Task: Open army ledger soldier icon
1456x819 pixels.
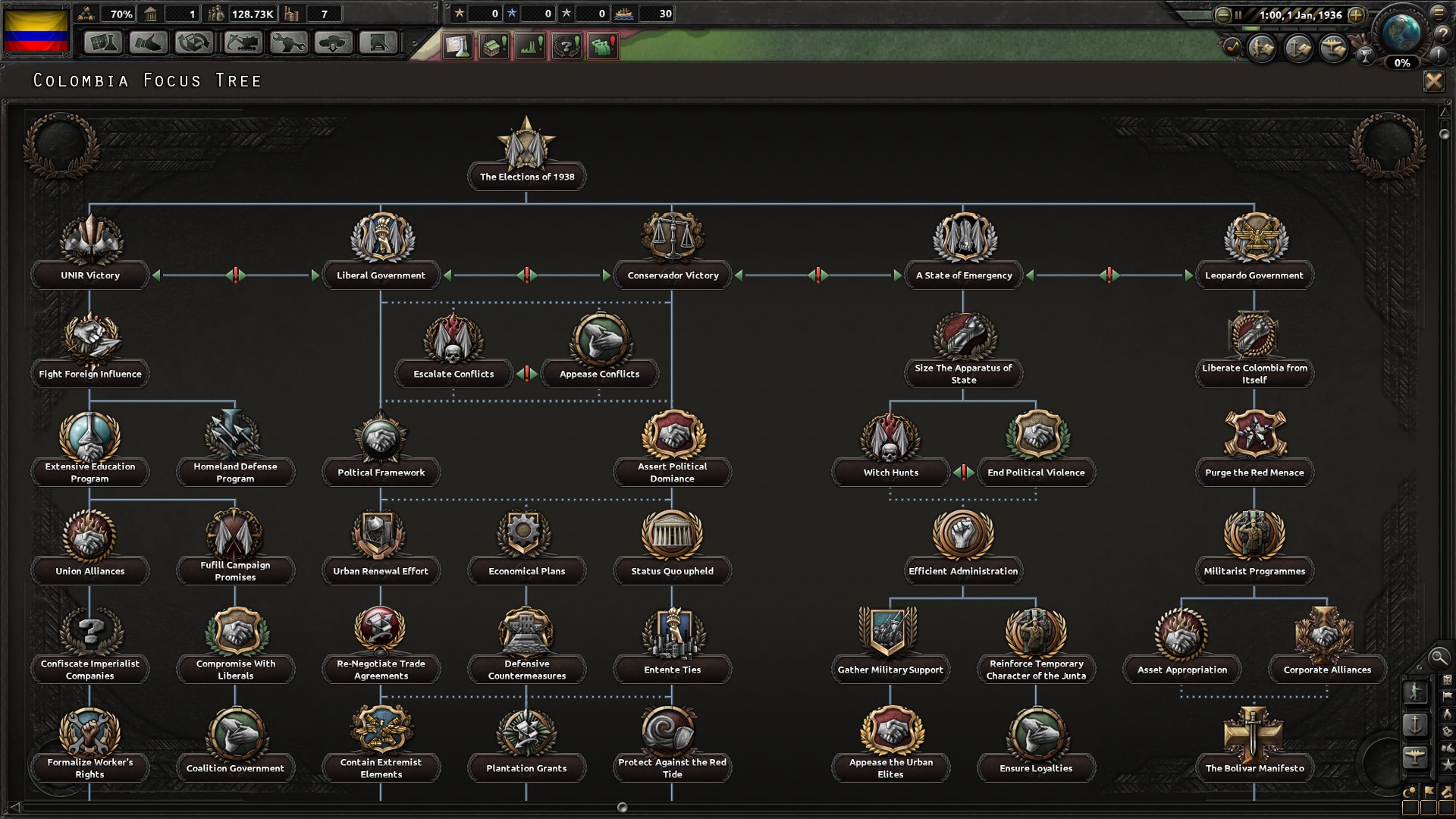Action: (1263, 49)
